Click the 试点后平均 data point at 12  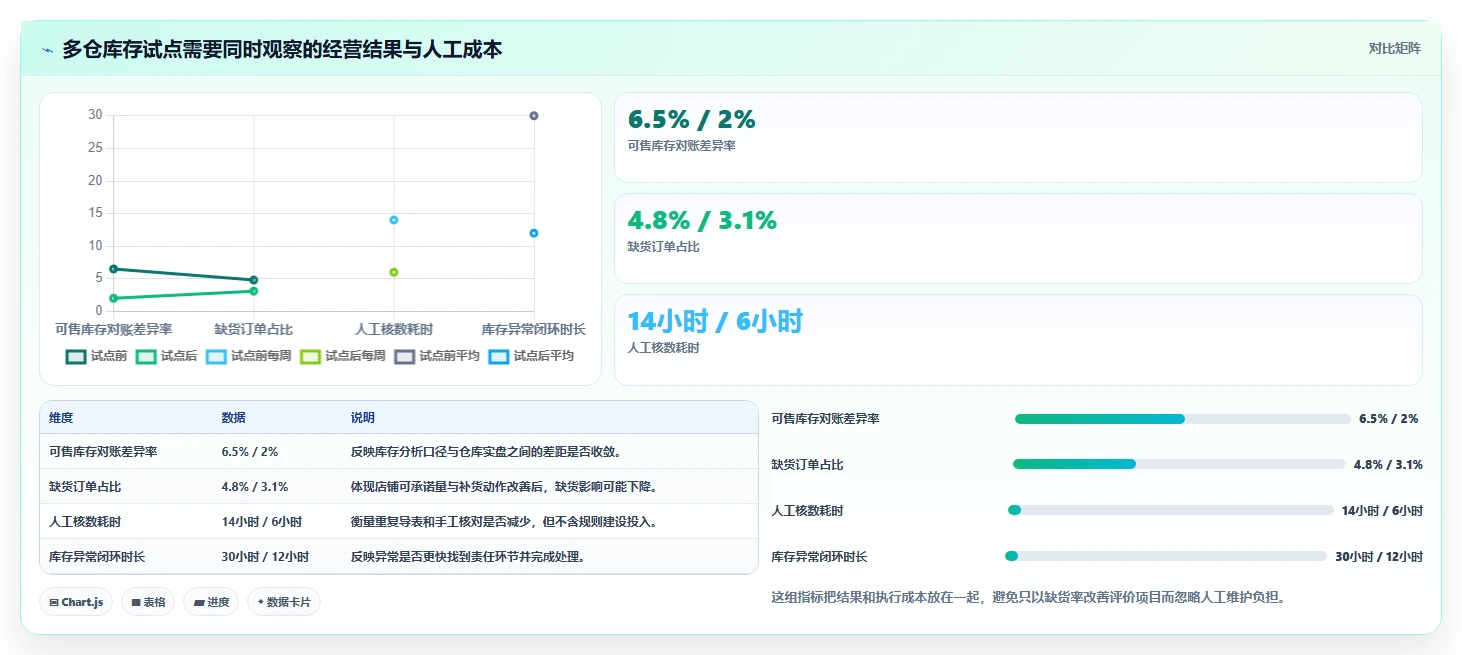click(534, 233)
